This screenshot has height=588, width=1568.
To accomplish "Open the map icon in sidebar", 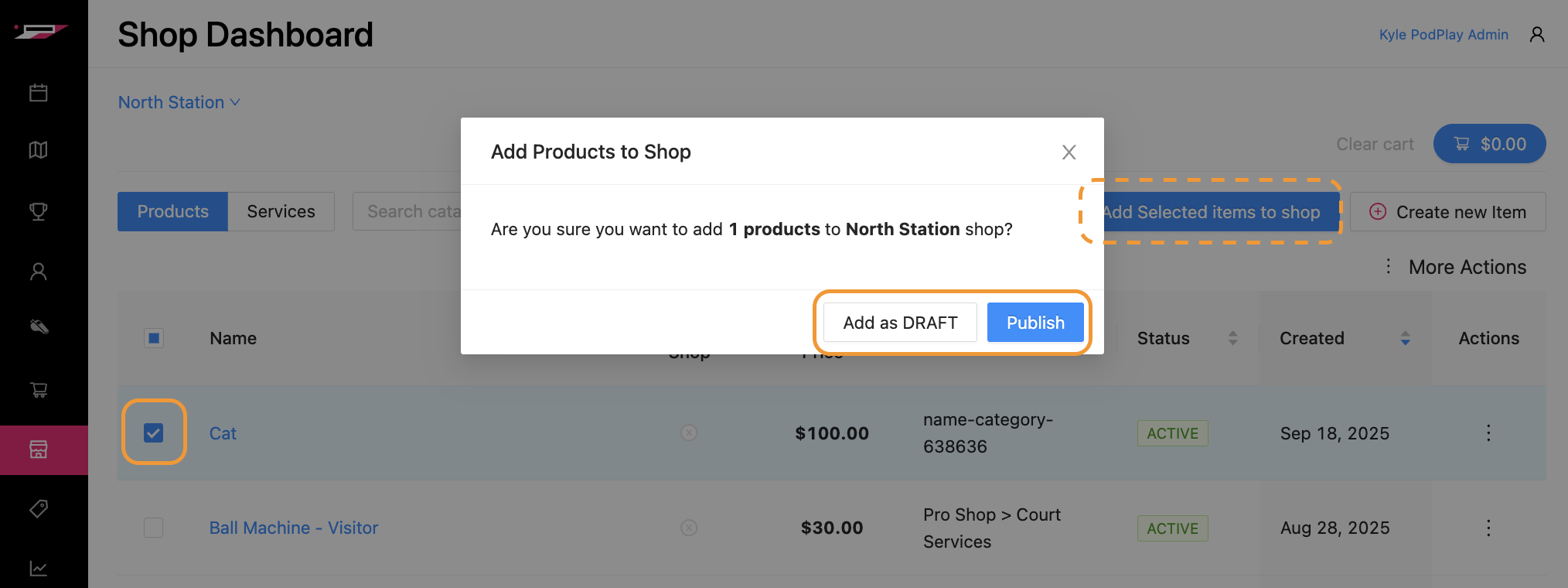I will [x=39, y=150].
